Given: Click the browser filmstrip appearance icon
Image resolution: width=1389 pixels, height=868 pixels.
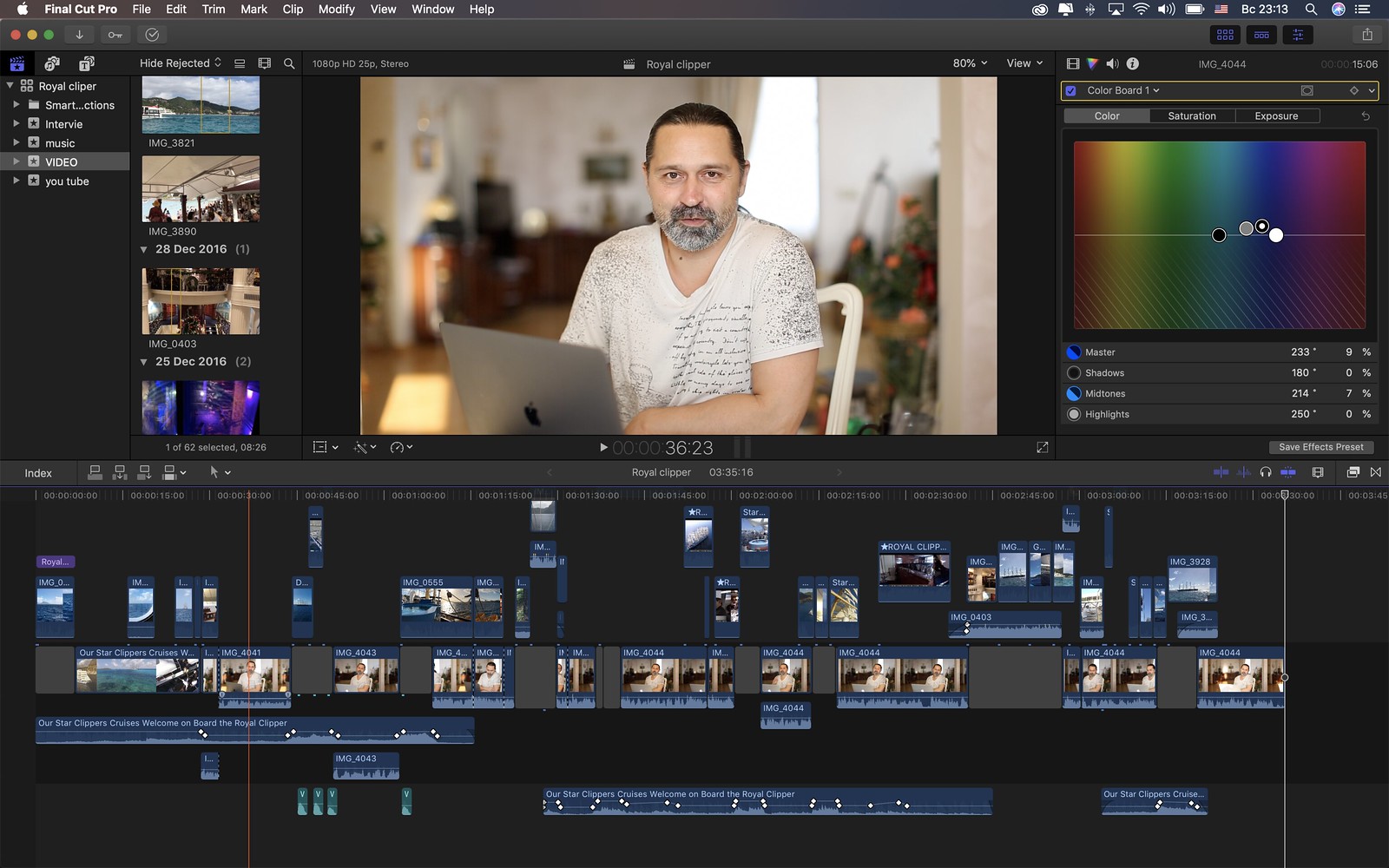Looking at the screenshot, I should [x=265, y=63].
